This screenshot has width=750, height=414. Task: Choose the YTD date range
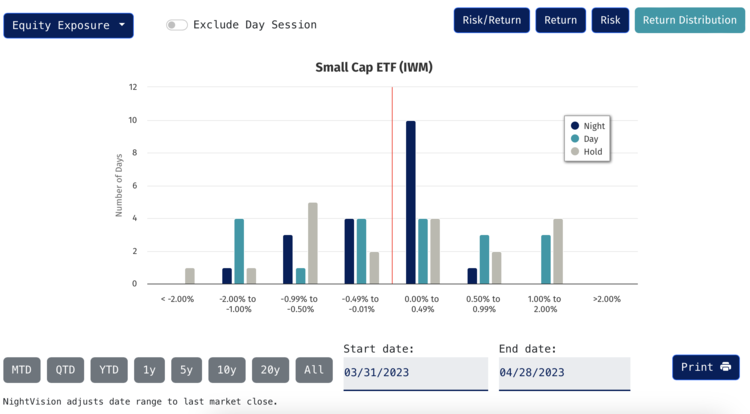click(x=109, y=370)
